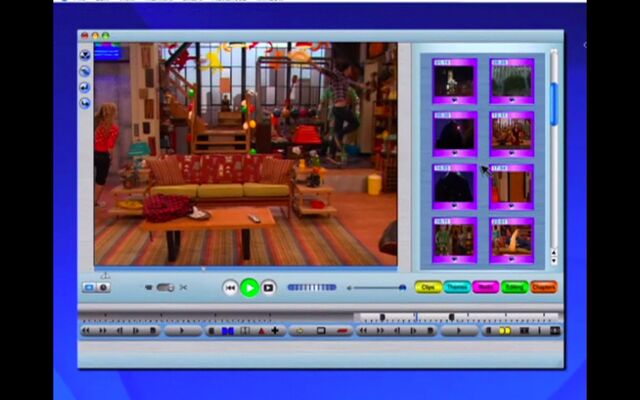Click the second round tool icon beside the preview
The width and height of the screenshot is (640, 400).
[x=85, y=71]
